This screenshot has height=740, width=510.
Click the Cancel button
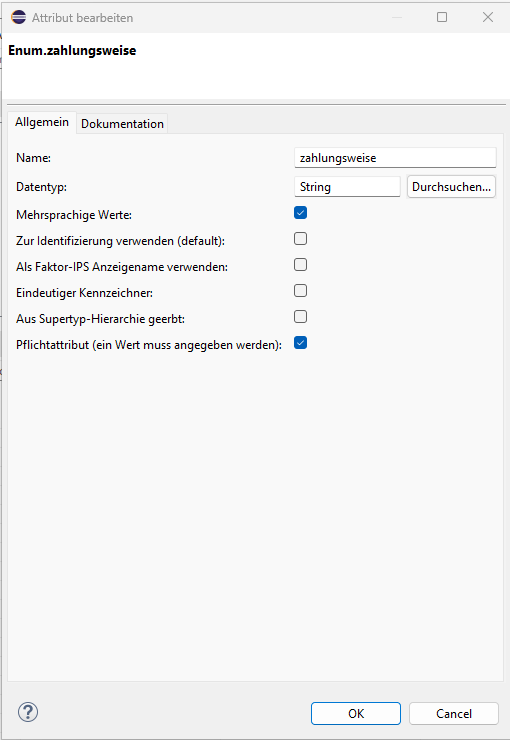point(454,714)
